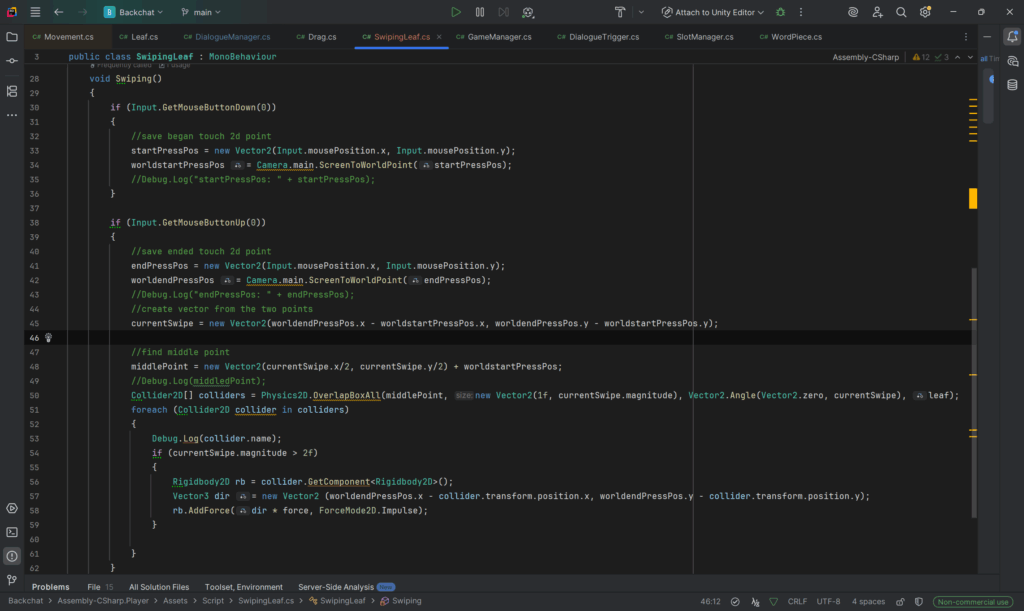Close the SwipingLeaf.cs tab
The height and width of the screenshot is (611, 1024).
coord(439,37)
